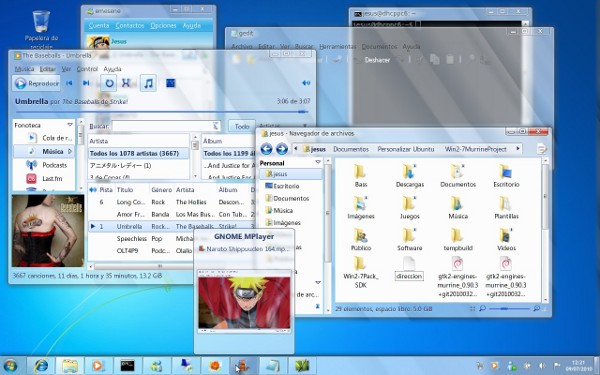Viewport: 600px width, 375px height.
Task: Click the GNOME MPlayer Naruto preview thumbnail
Action: point(244,302)
